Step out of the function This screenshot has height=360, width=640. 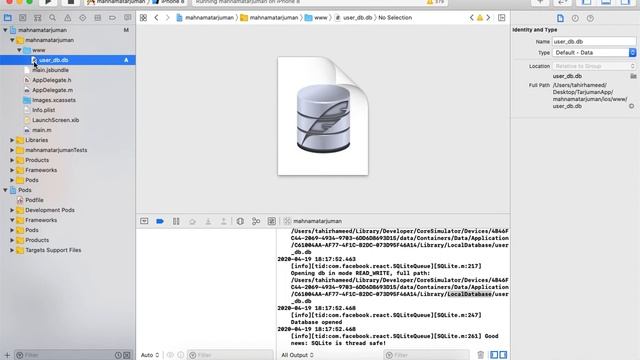[x=224, y=221]
